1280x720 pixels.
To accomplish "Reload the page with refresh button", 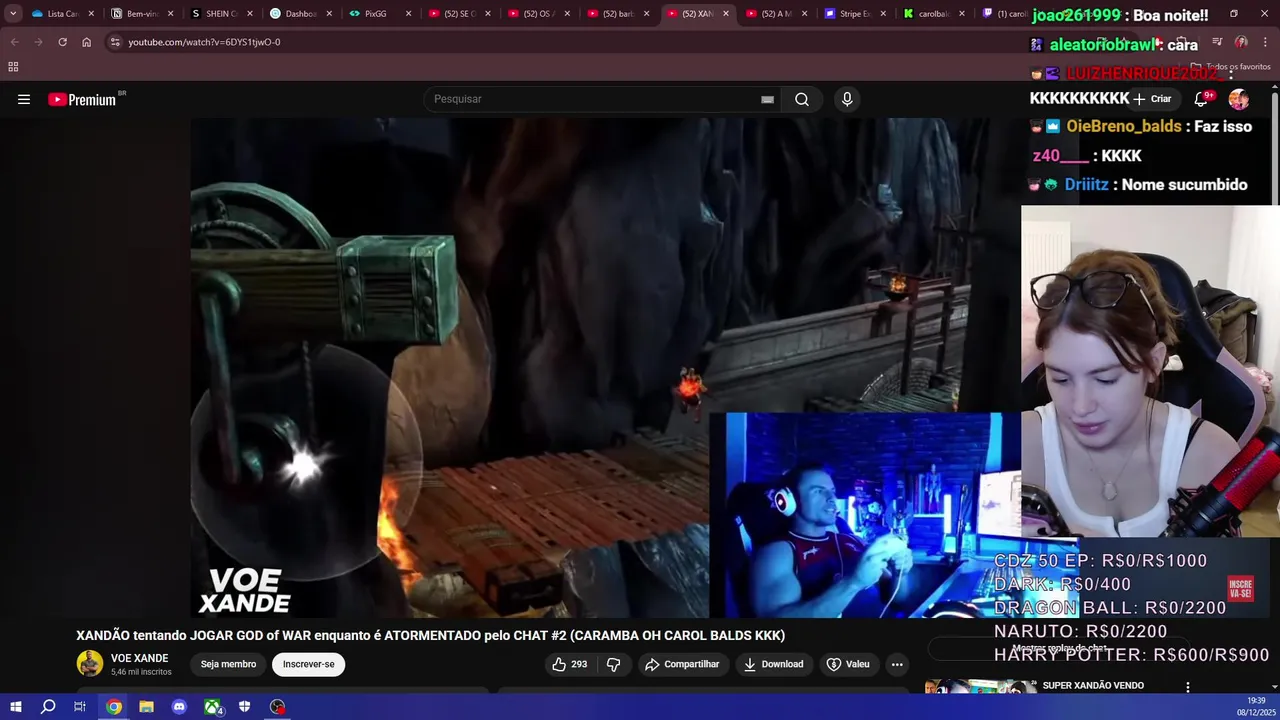I will click(x=62, y=42).
